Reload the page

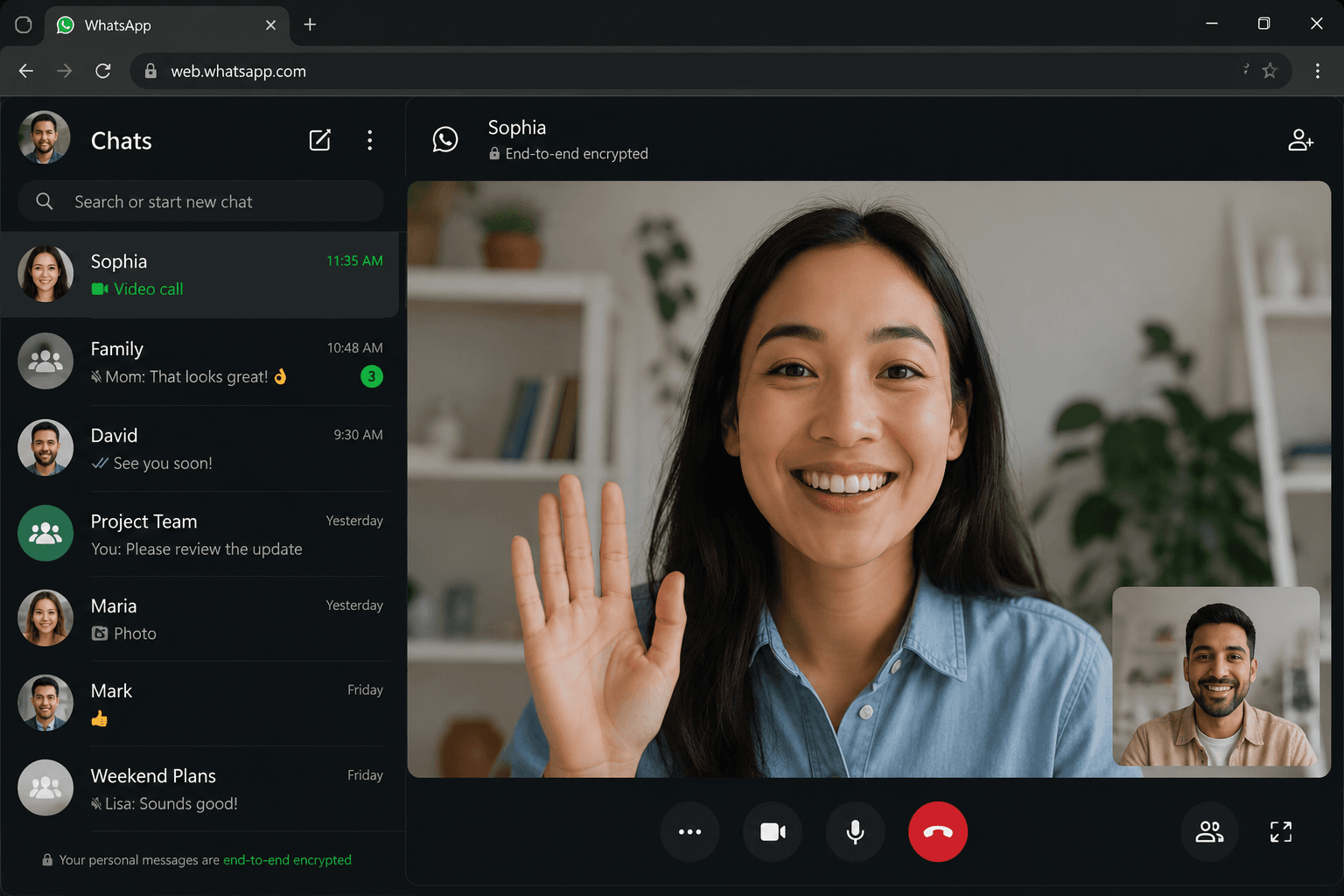[x=103, y=71]
